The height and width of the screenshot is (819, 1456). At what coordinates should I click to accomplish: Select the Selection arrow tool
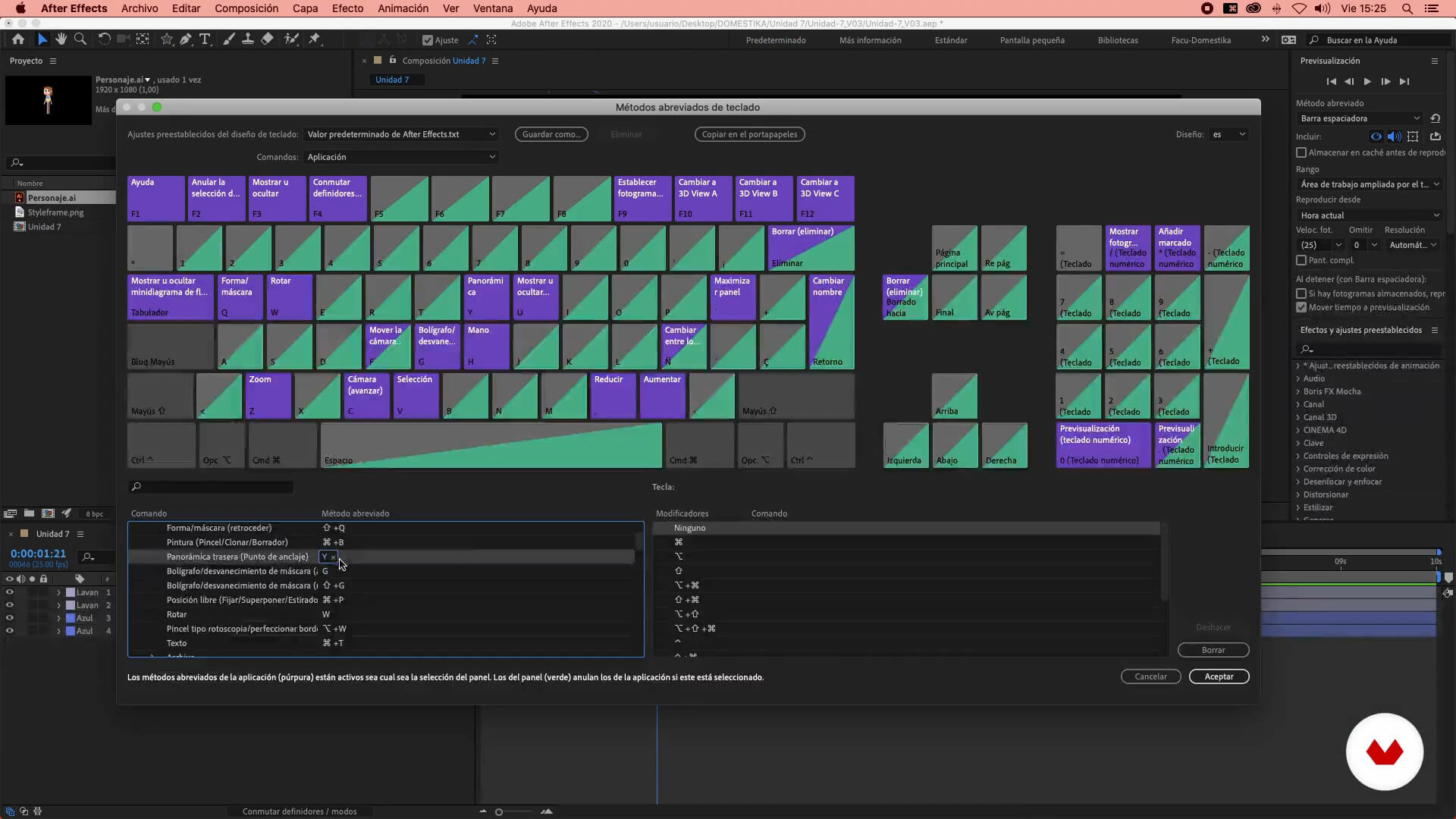pos(42,39)
